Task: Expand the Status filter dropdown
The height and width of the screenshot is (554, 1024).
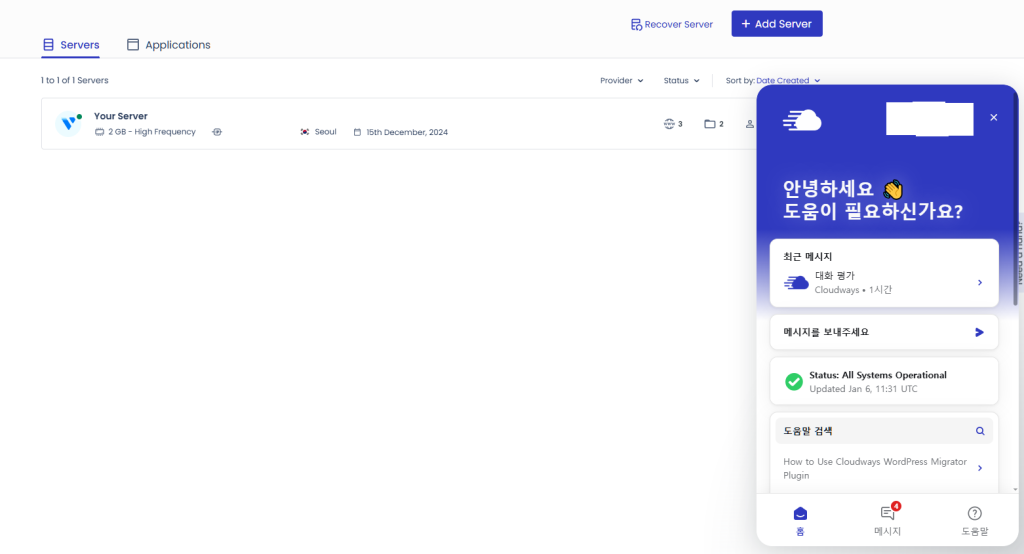Action: click(x=682, y=80)
